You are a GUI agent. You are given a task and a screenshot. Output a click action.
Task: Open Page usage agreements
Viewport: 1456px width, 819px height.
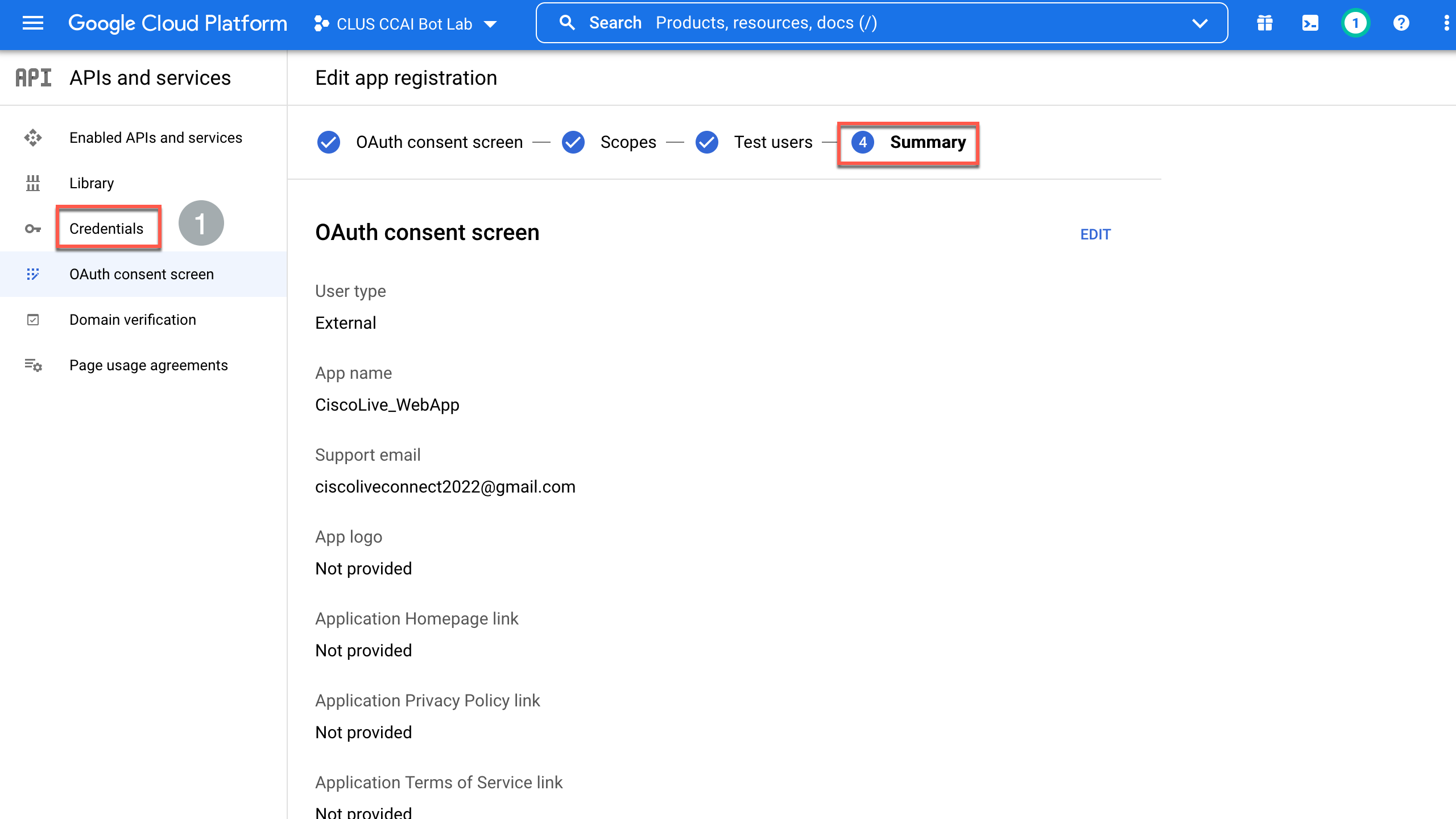tap(143, 365)
